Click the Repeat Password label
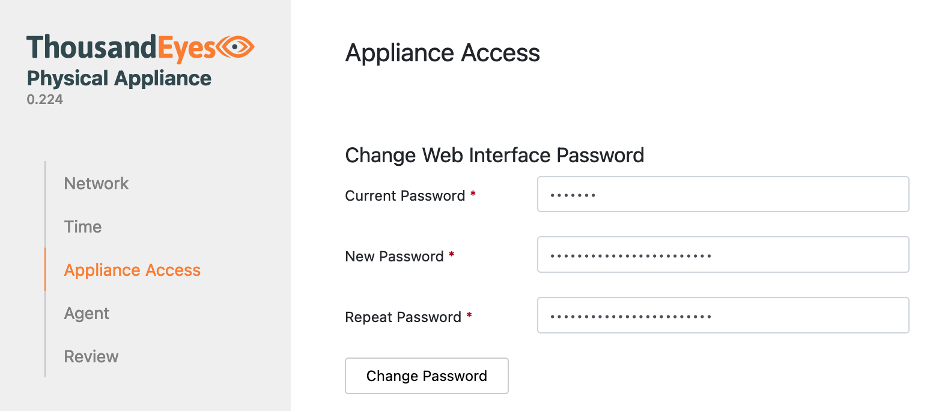This screenshot has width=936, height=412. click(x=403, y=317)
